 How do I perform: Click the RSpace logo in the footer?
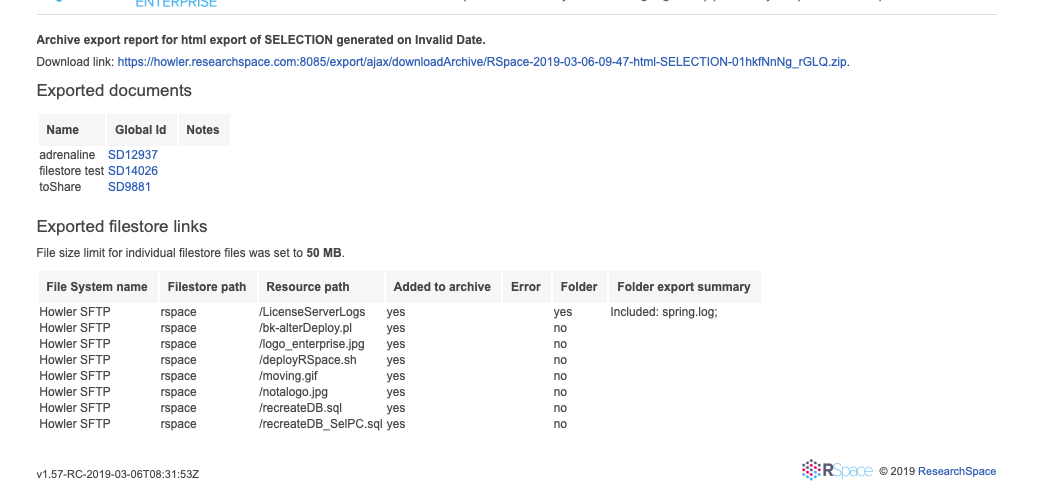tap(837, 471)
